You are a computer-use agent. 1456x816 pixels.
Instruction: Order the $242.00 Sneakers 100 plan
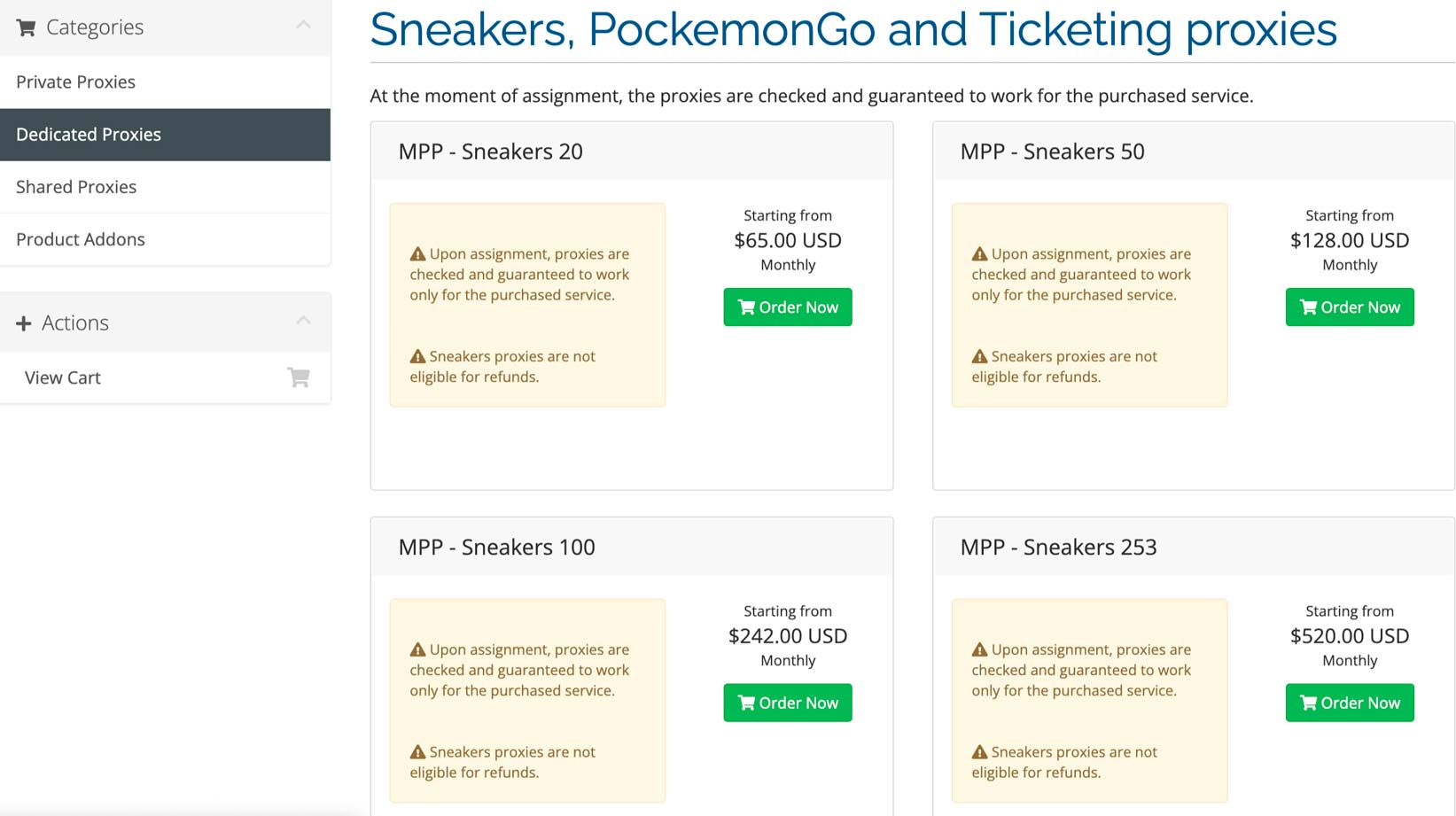point(787,703)
